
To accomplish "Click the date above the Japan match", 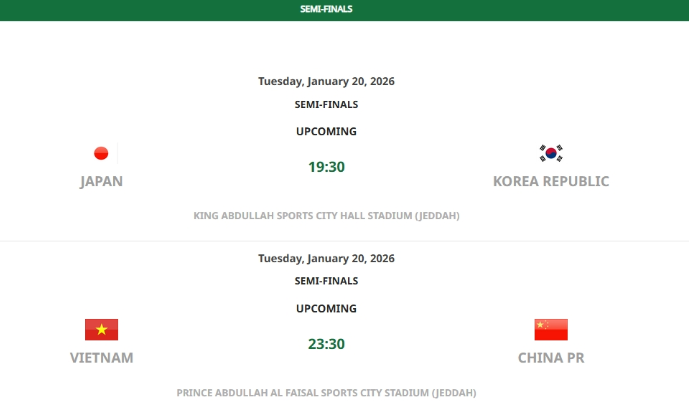I will point(326,81).
